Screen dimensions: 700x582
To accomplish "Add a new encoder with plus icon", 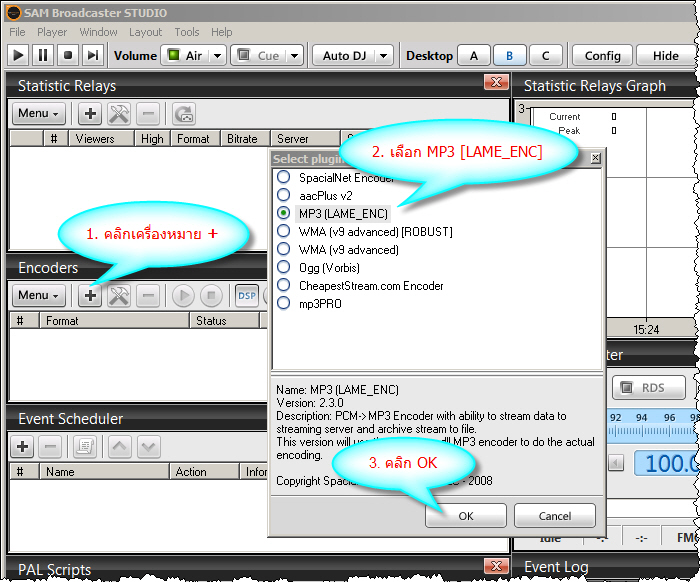I will [x=90, y=295].
